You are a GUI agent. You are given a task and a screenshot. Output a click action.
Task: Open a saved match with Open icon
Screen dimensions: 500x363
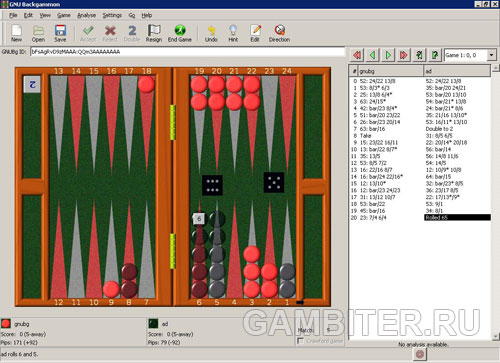[38, 33]
